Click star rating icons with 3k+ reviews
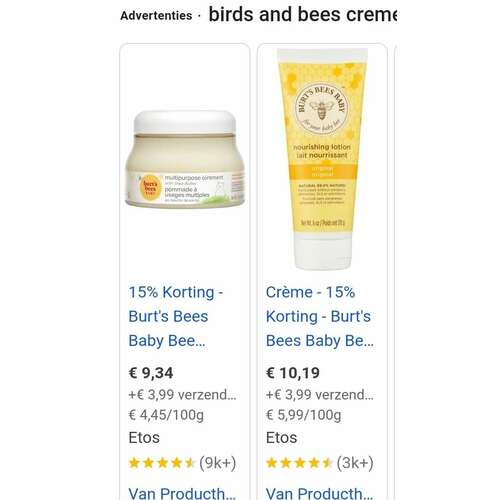Image resolution: width=500 pixels, height=500 pixels. point(299,463)
